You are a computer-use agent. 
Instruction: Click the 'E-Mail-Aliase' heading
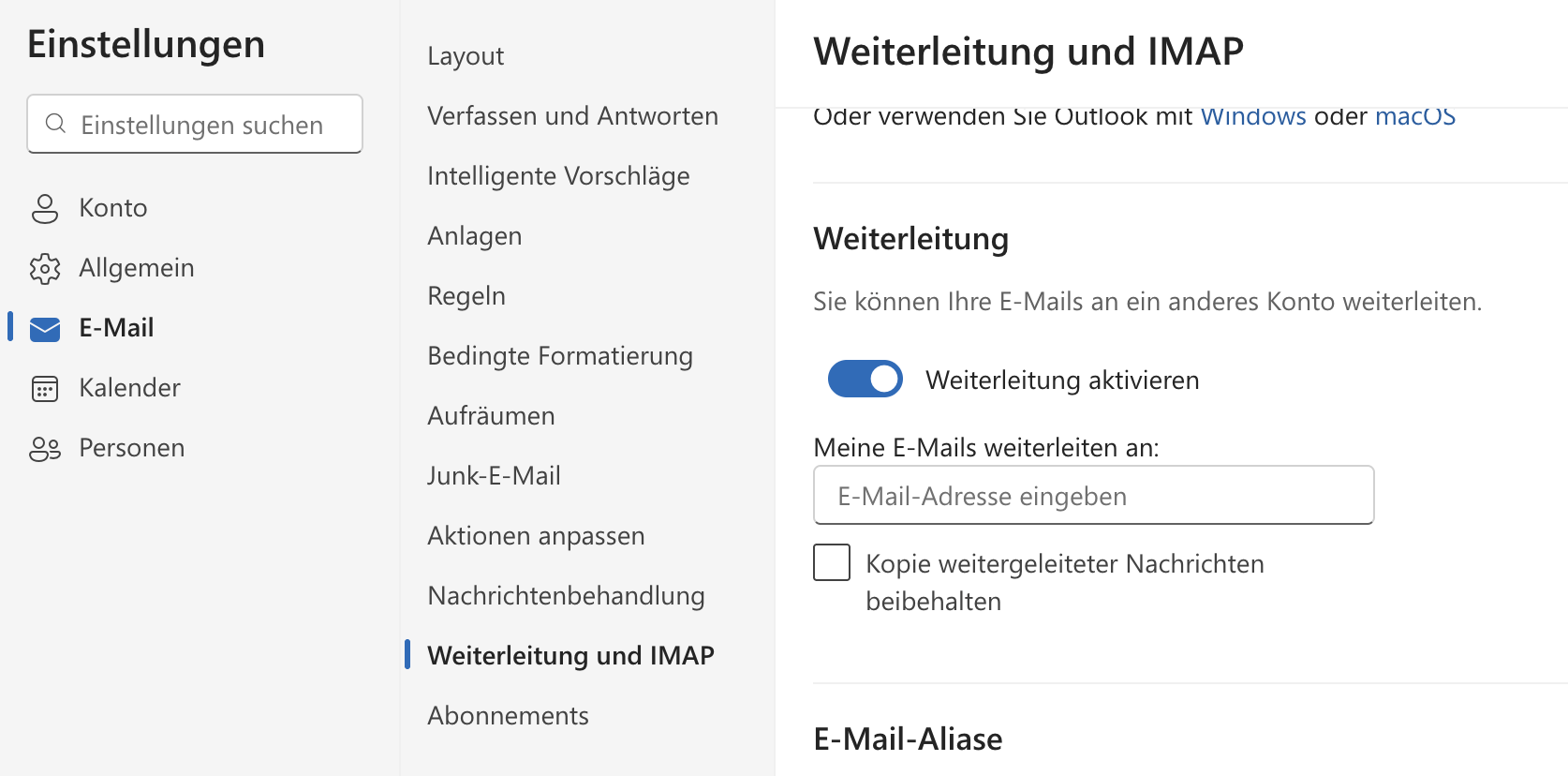pyautogui.click(x=908, y=739)
